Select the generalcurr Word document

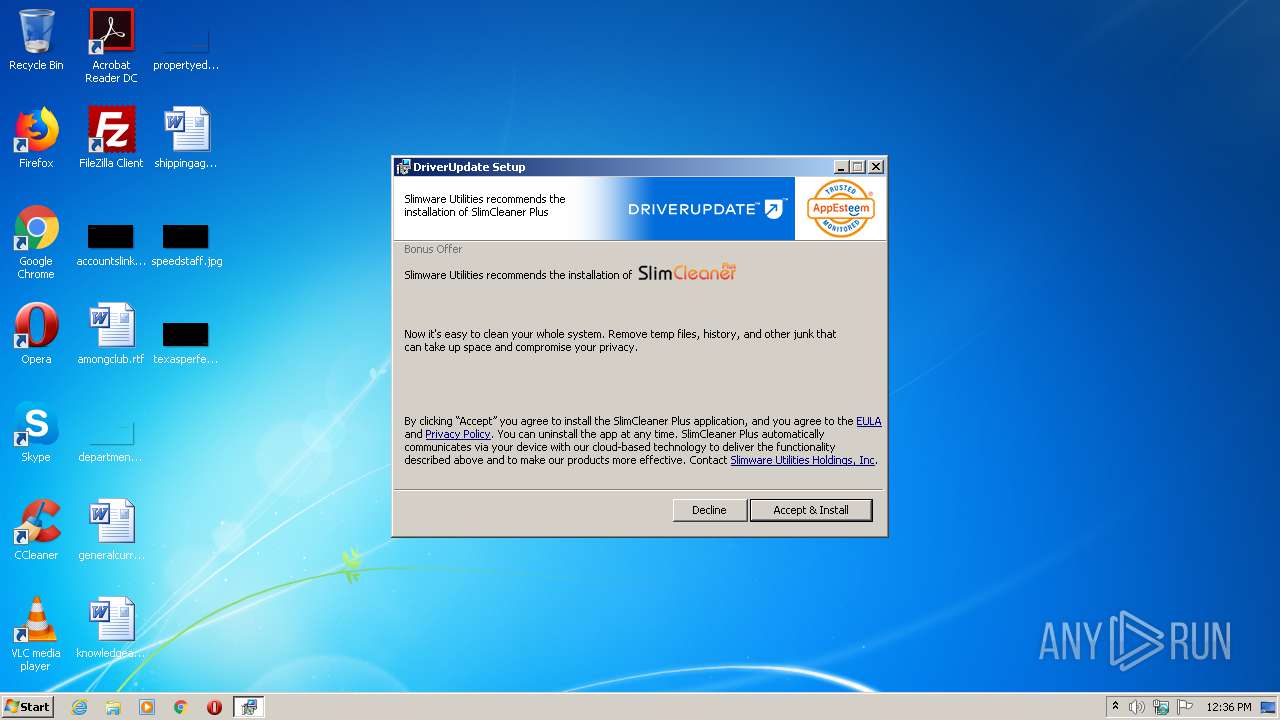[x=111, y=530]
